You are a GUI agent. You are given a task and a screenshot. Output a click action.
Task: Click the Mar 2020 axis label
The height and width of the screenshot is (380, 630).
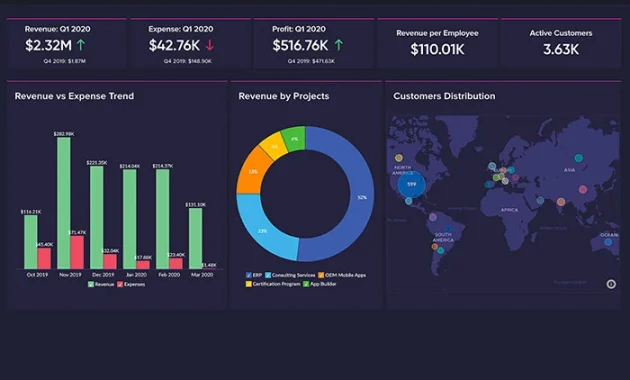point(202,275)
